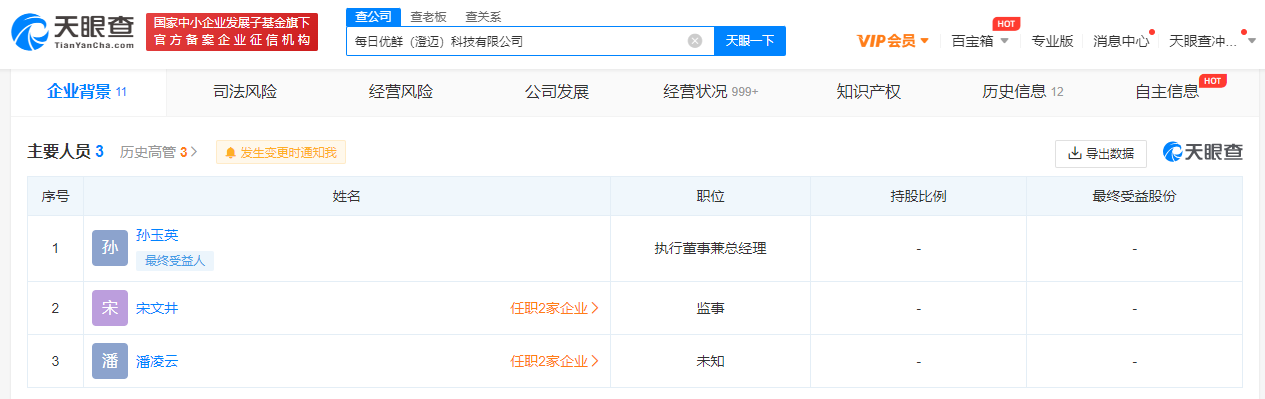
Task: Switch to 企业背景 tab
Action: pyautogui.click(x=87, y=92)
